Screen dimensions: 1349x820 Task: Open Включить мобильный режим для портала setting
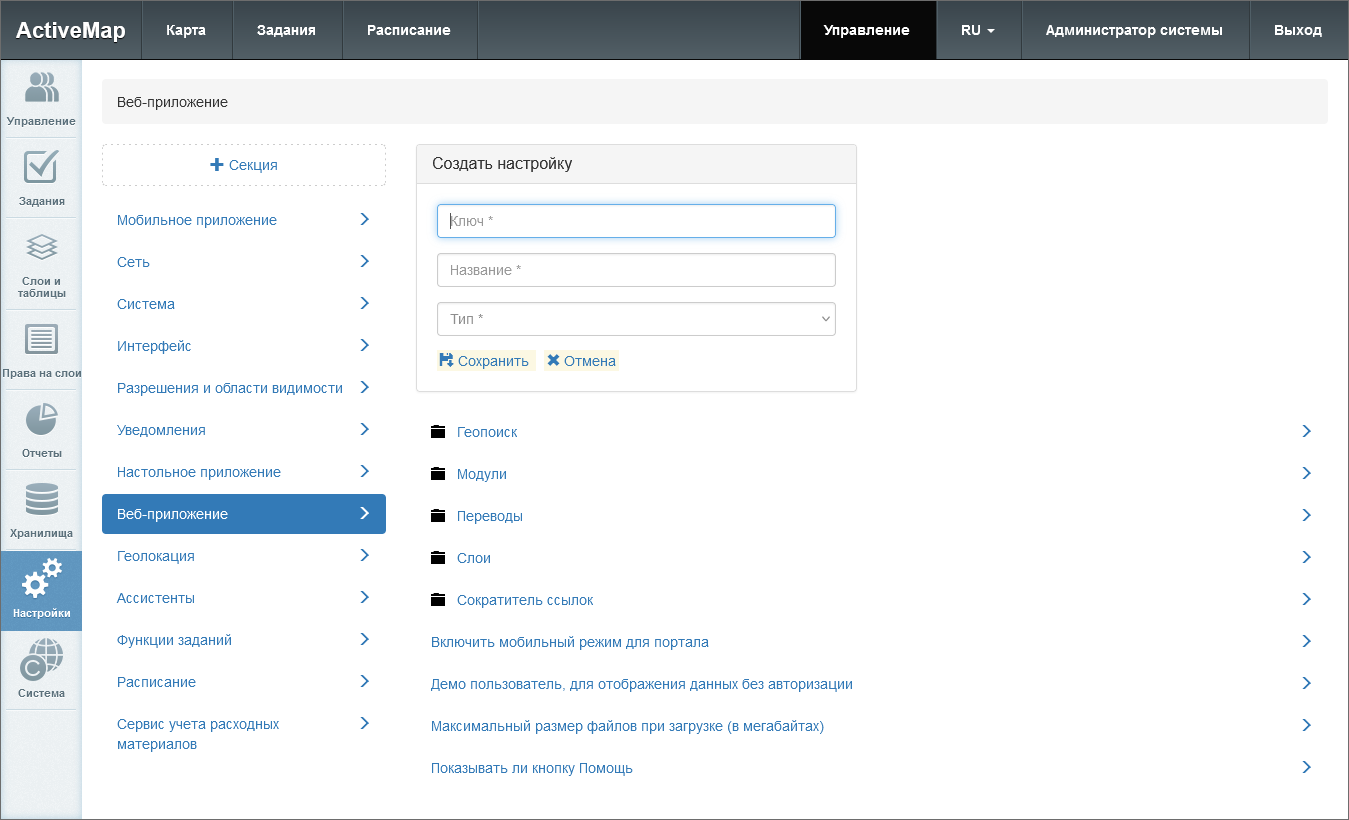(569, 642)
